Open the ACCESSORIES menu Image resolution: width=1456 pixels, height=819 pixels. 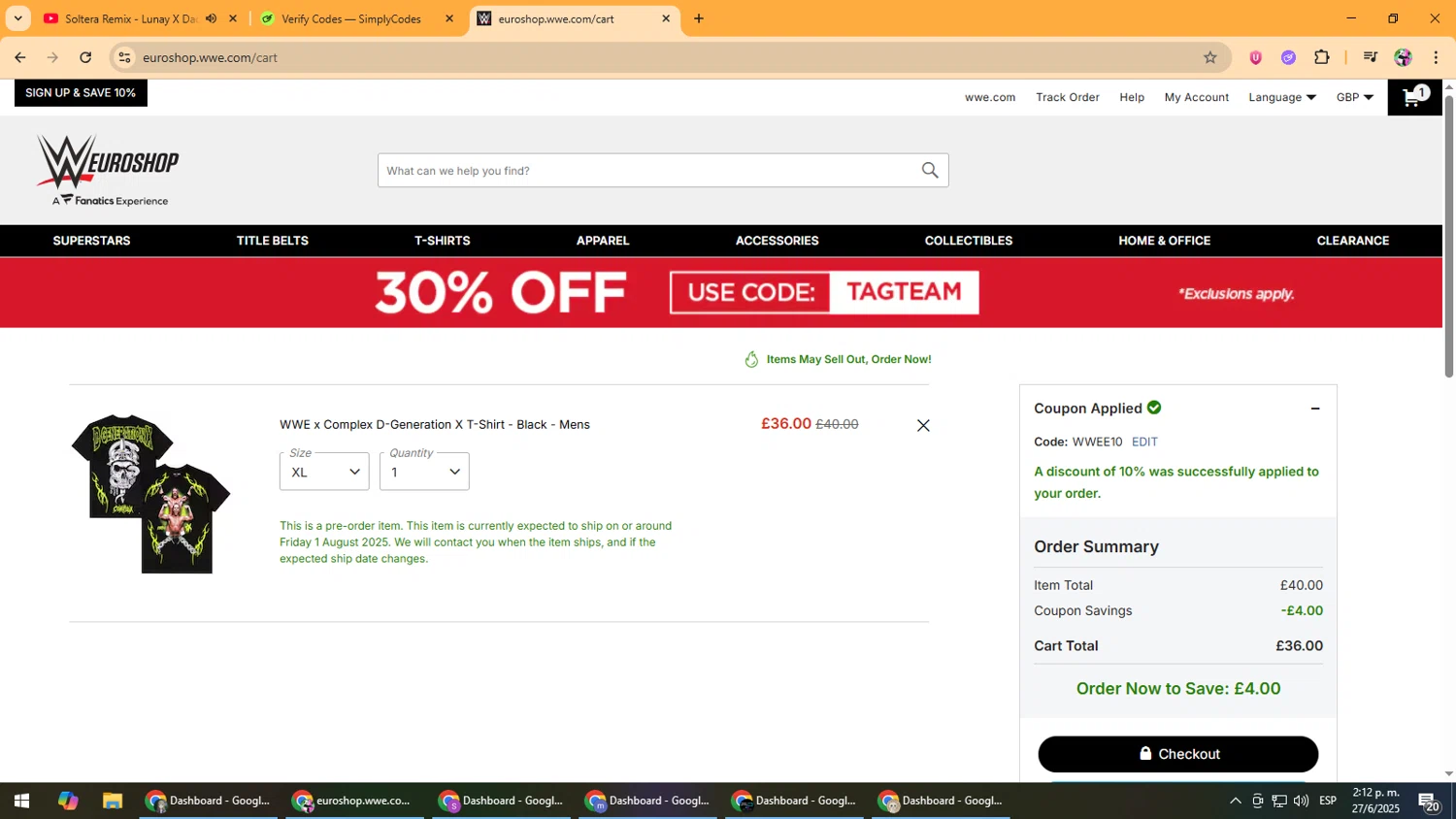pyautogui.click(x=777, y=241)
